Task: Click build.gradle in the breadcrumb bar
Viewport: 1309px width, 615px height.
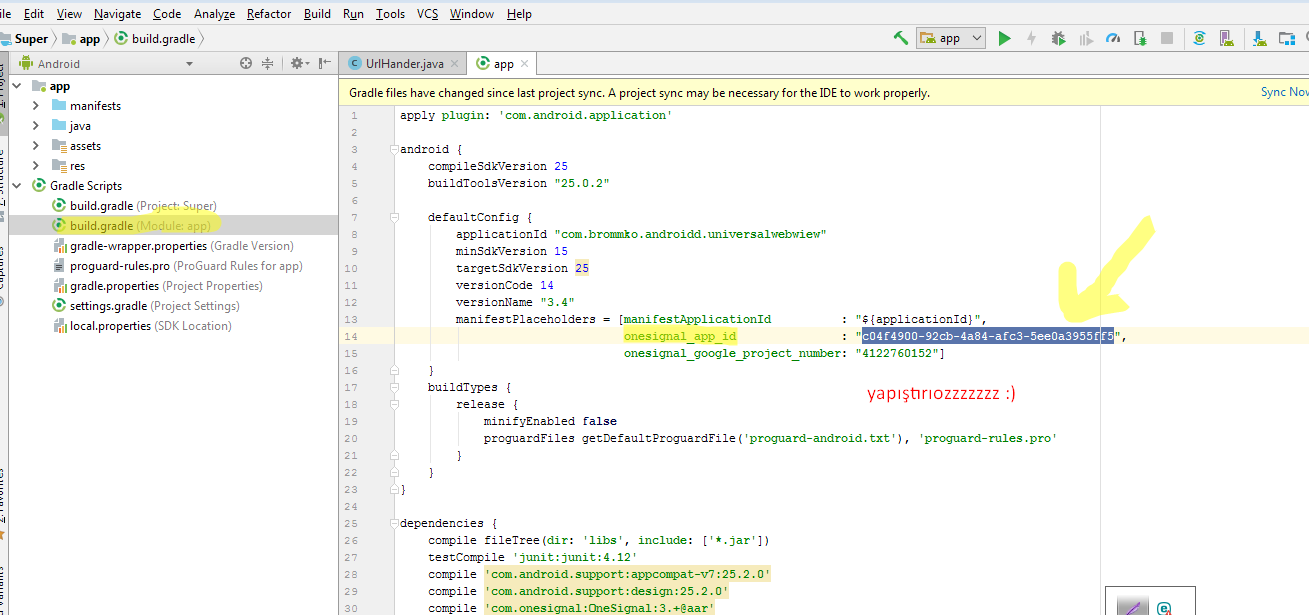Action: 164,39
